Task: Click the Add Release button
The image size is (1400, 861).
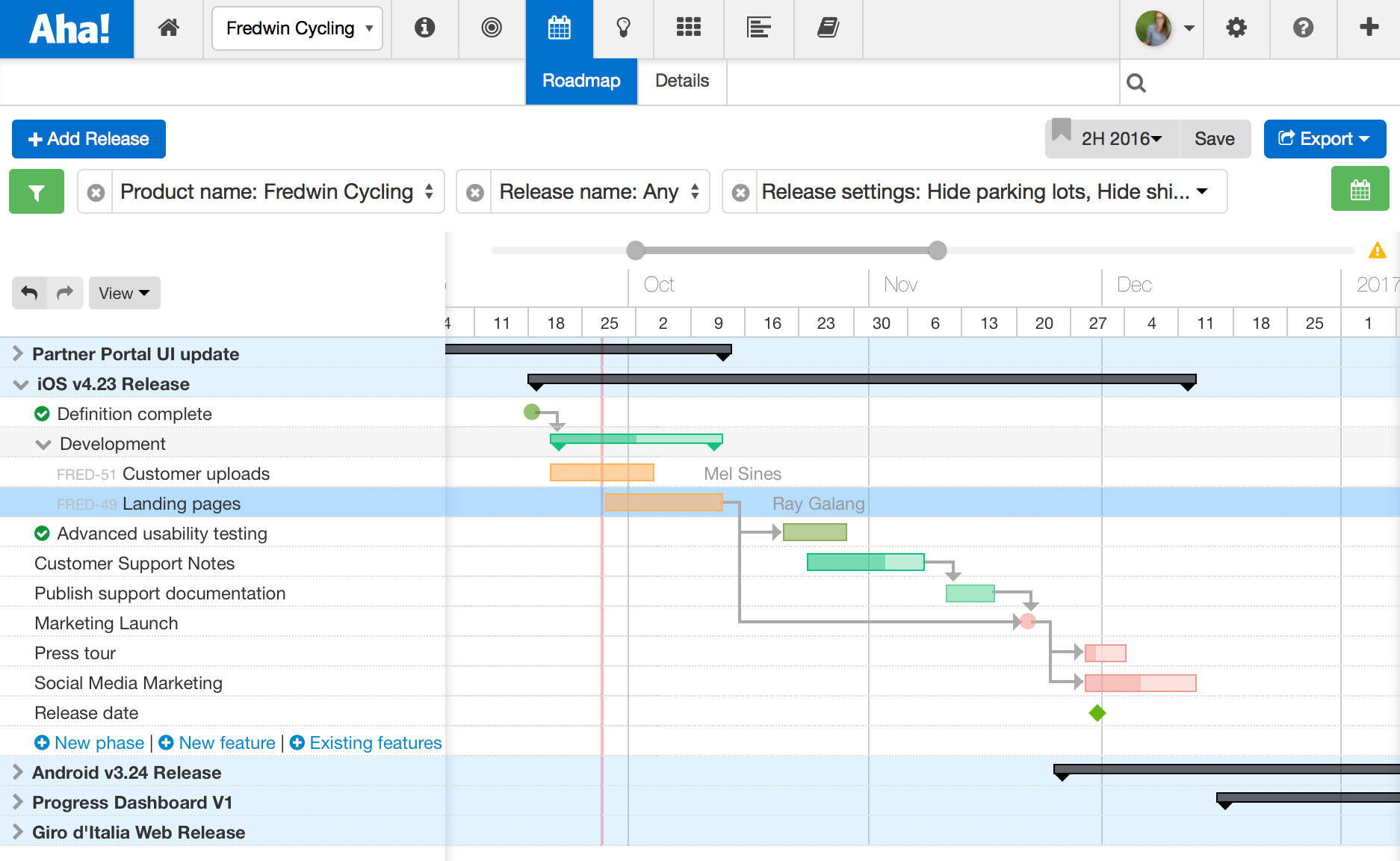Action: 88,139
